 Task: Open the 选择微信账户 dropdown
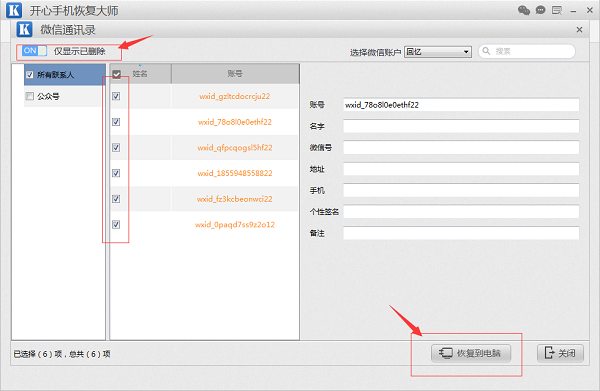tap(438, 52)
